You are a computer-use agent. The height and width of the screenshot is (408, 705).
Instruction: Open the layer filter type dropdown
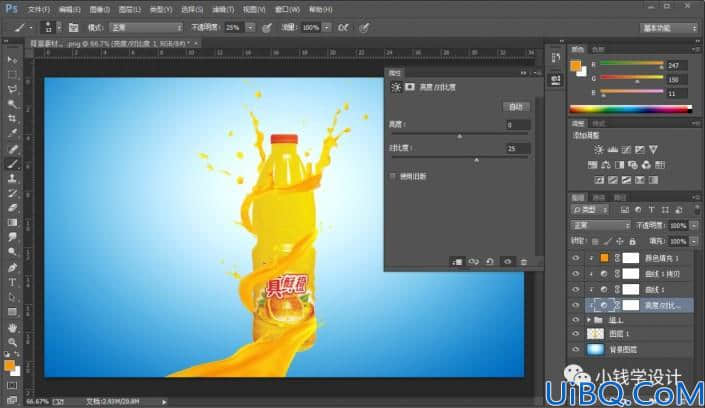click(590, 210)
